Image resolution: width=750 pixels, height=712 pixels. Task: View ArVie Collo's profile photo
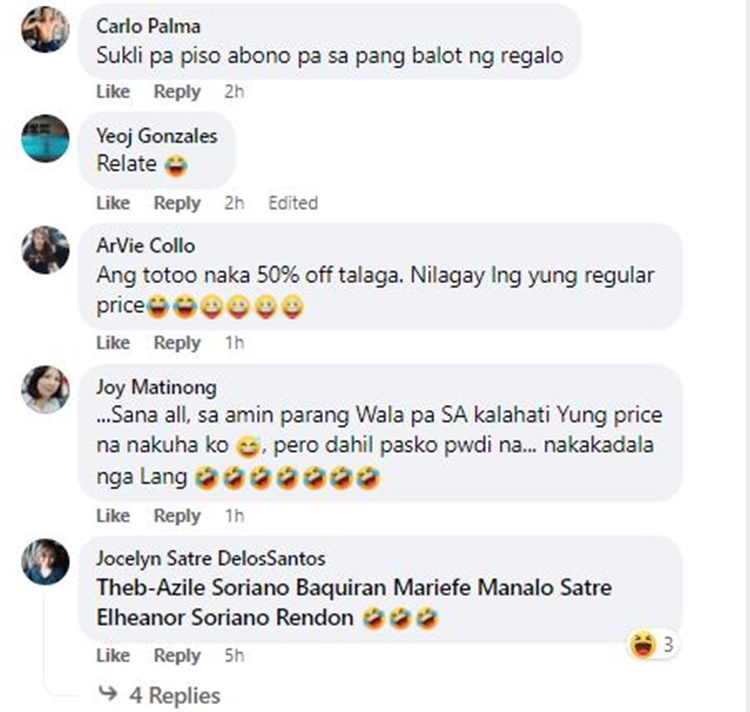(45, 250)
